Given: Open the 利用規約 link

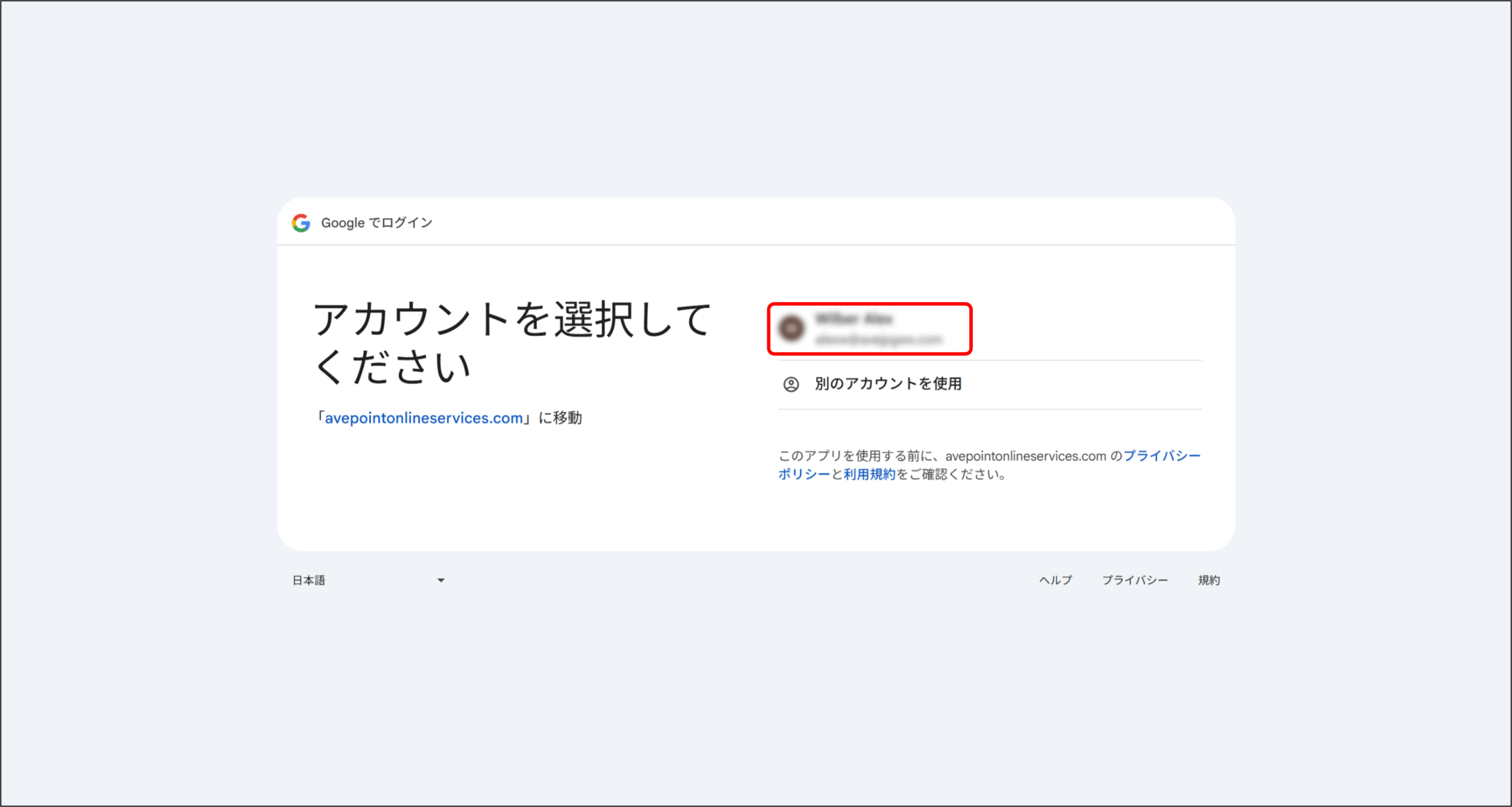Looking at the screenshot, I should coord(869,474).
